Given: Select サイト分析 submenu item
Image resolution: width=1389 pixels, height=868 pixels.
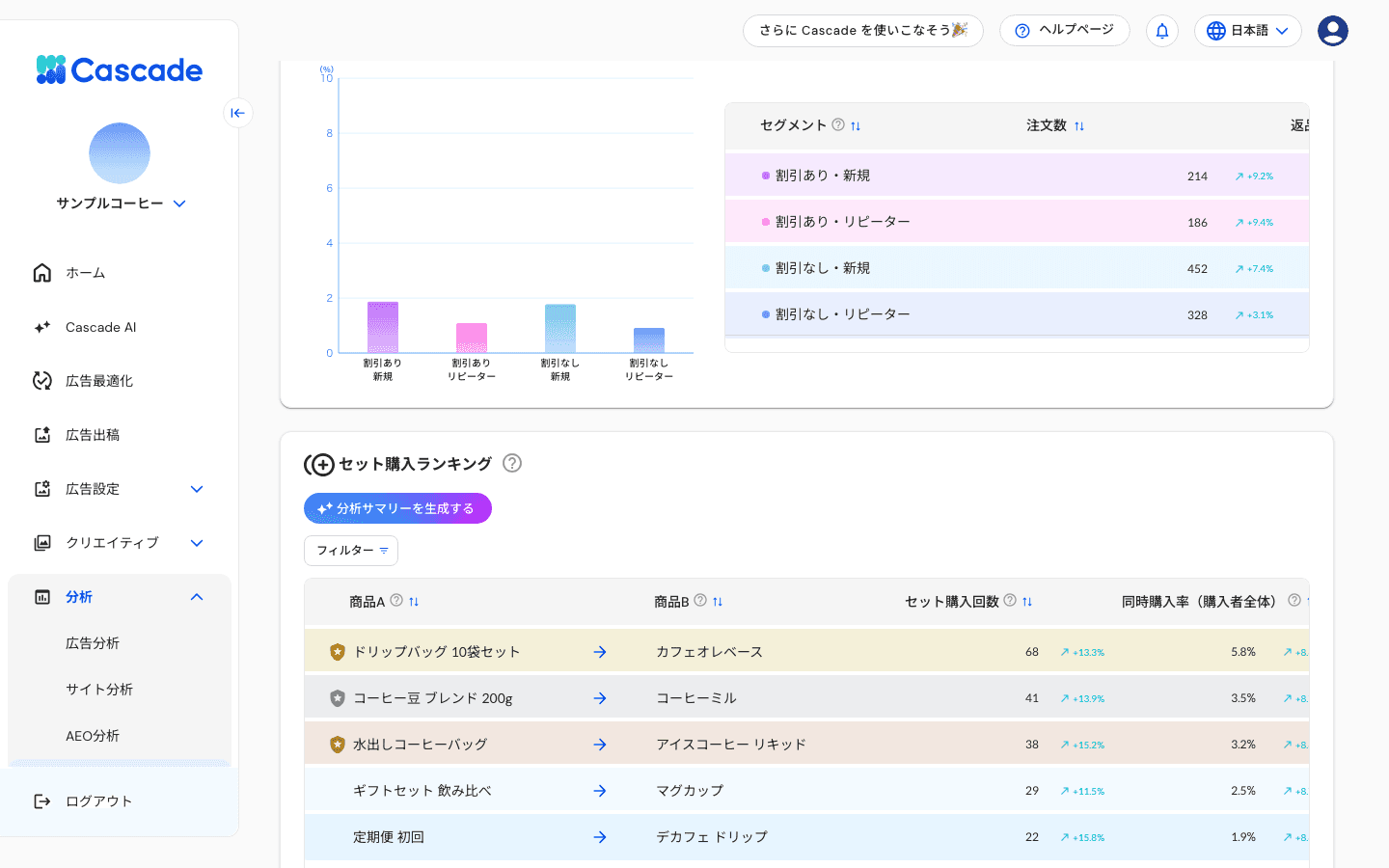Looking at the screenshot, I should tap(99, 690).
